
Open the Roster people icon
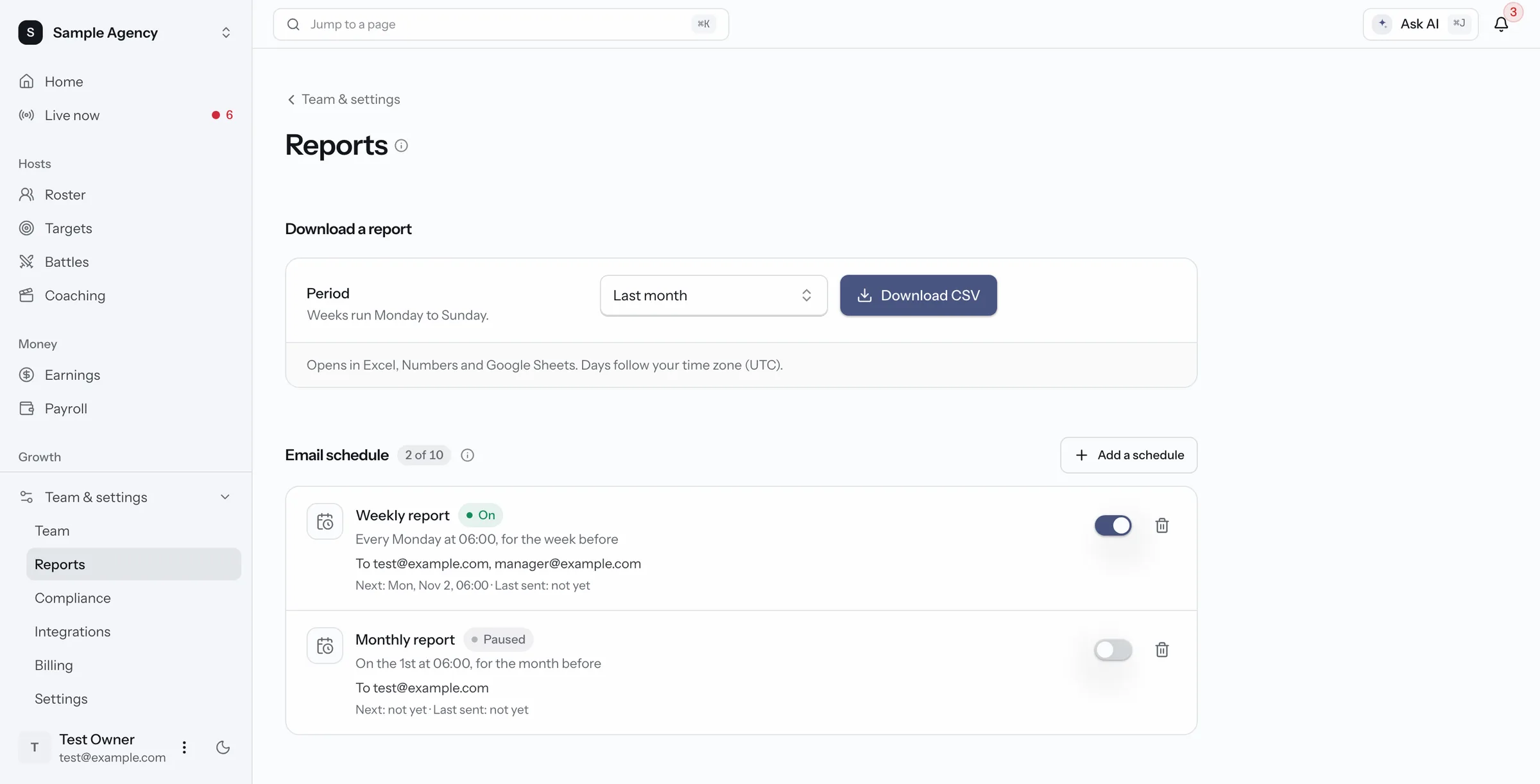(x=26, y=194)
